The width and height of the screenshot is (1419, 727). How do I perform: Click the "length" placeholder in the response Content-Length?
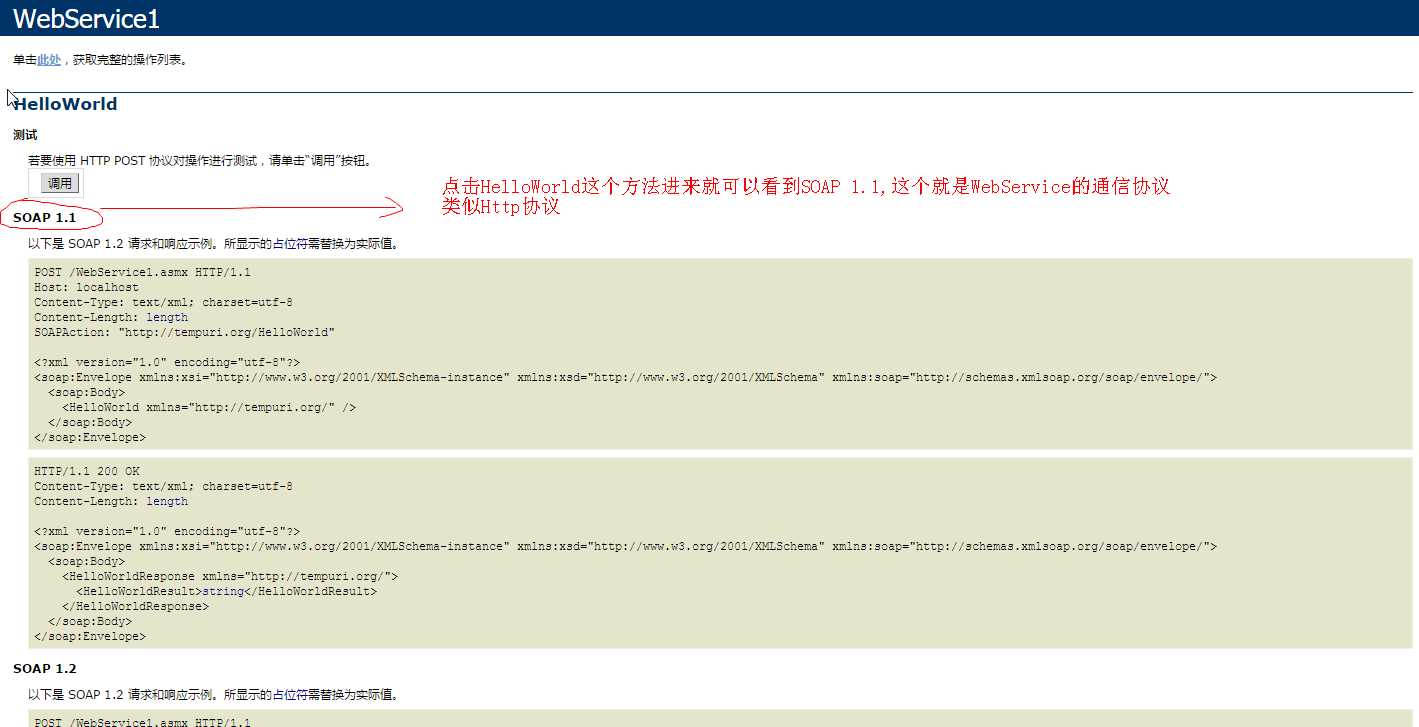pos(167,501)
